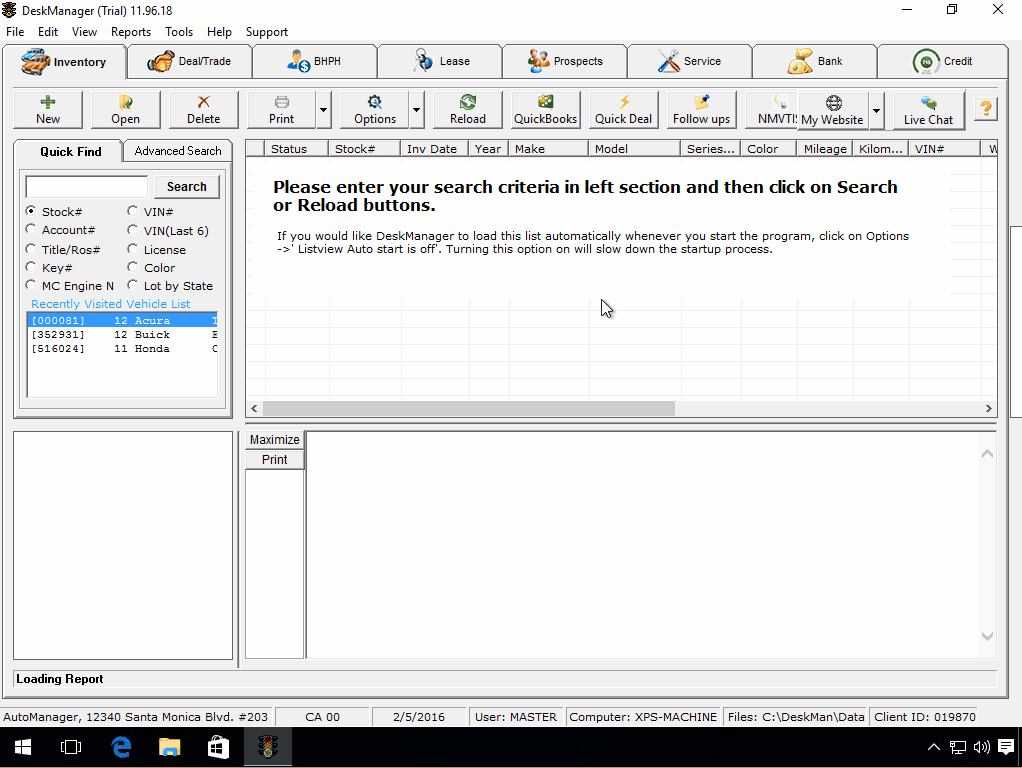The height and width of the screenshot is (768, 1022).
Task: Select the 11 Honda recent vehicle
Action: pos(123,349)
